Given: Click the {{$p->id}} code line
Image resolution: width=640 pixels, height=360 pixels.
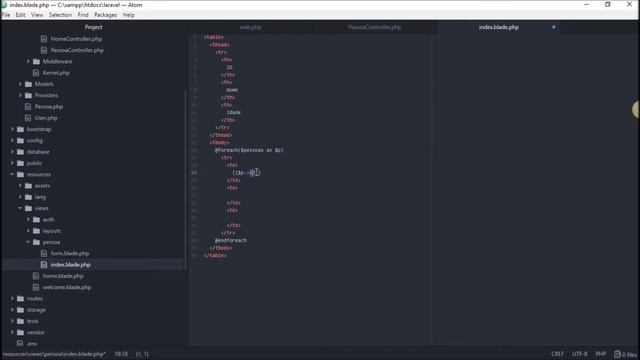Looking at the screenshot, I should [x=246, y=173].
